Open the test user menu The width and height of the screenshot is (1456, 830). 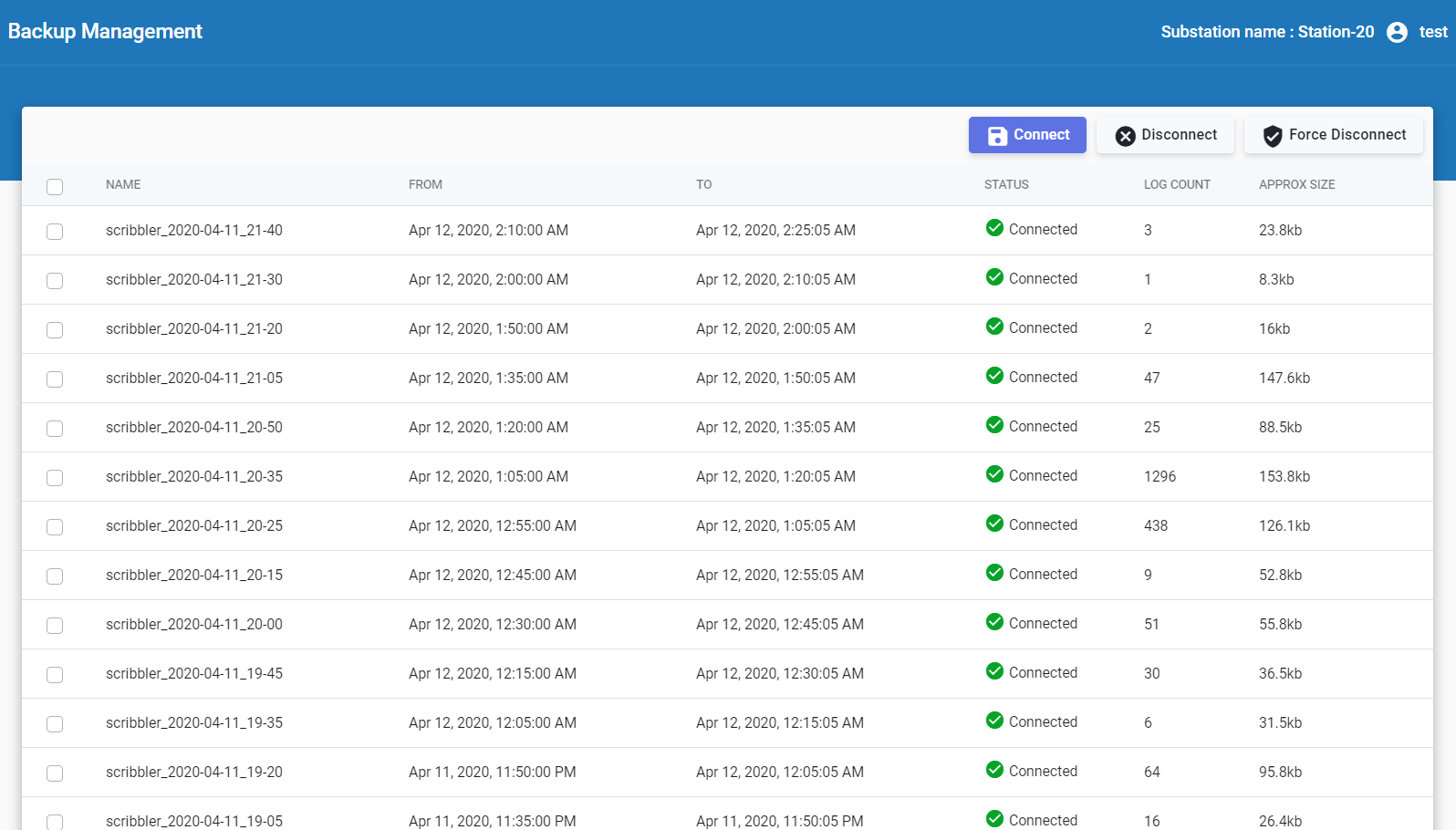click(x=1432, y=32)
